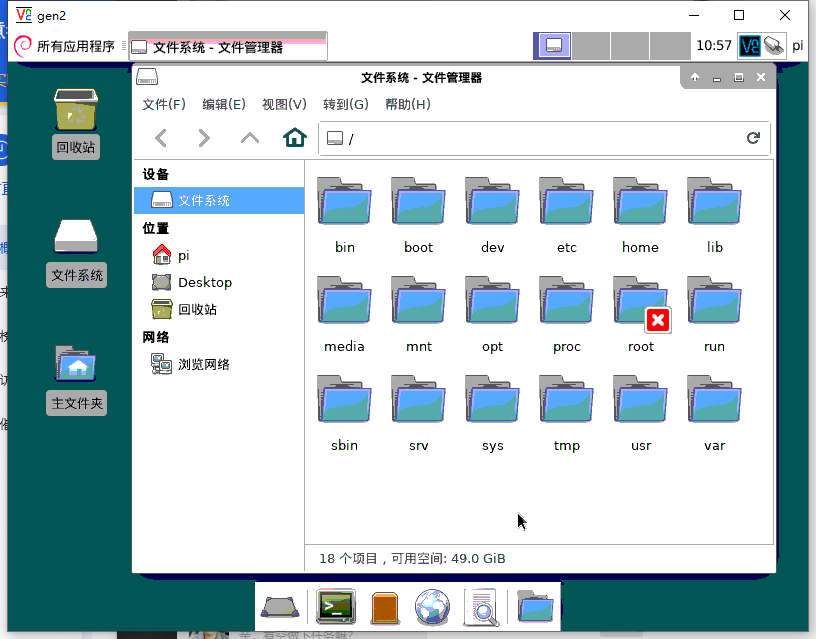The width and height of the screenshot is (816, 639).
Task: Select the dev folder icon
Action: (492, 201)
